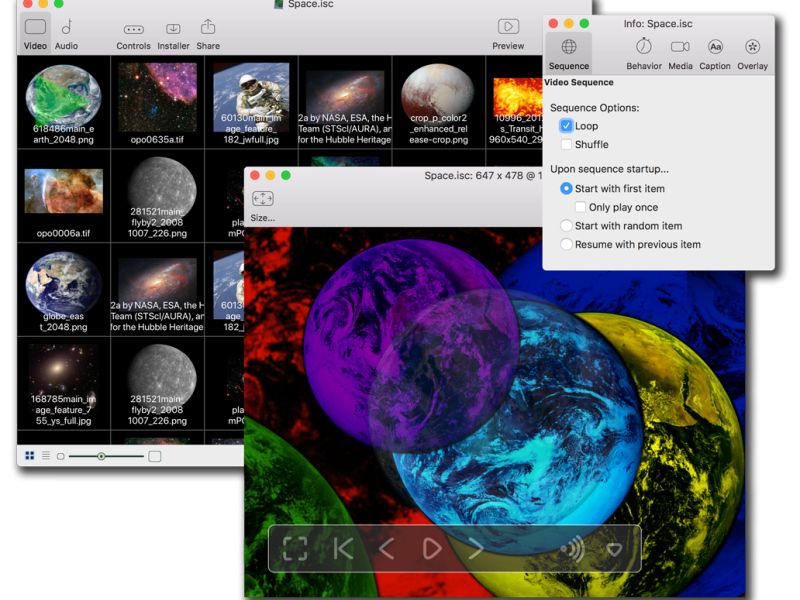Select the Video tab in Space.isc toolbar
Image resolution: width=800 pixels, height=600 pixels.
[35, 34]
